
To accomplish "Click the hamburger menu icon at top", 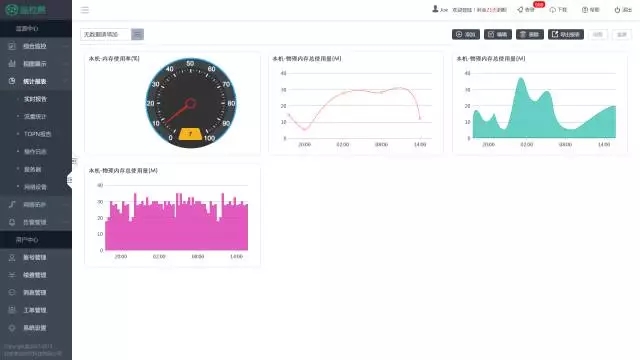I will tap(84, 10).
